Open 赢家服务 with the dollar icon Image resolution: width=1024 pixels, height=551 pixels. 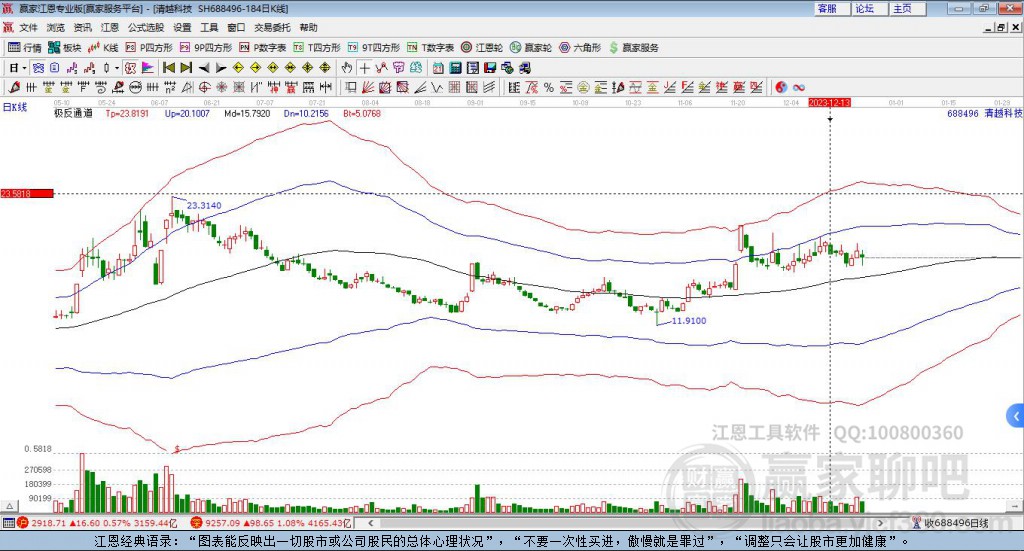click(x=633, y=48)
